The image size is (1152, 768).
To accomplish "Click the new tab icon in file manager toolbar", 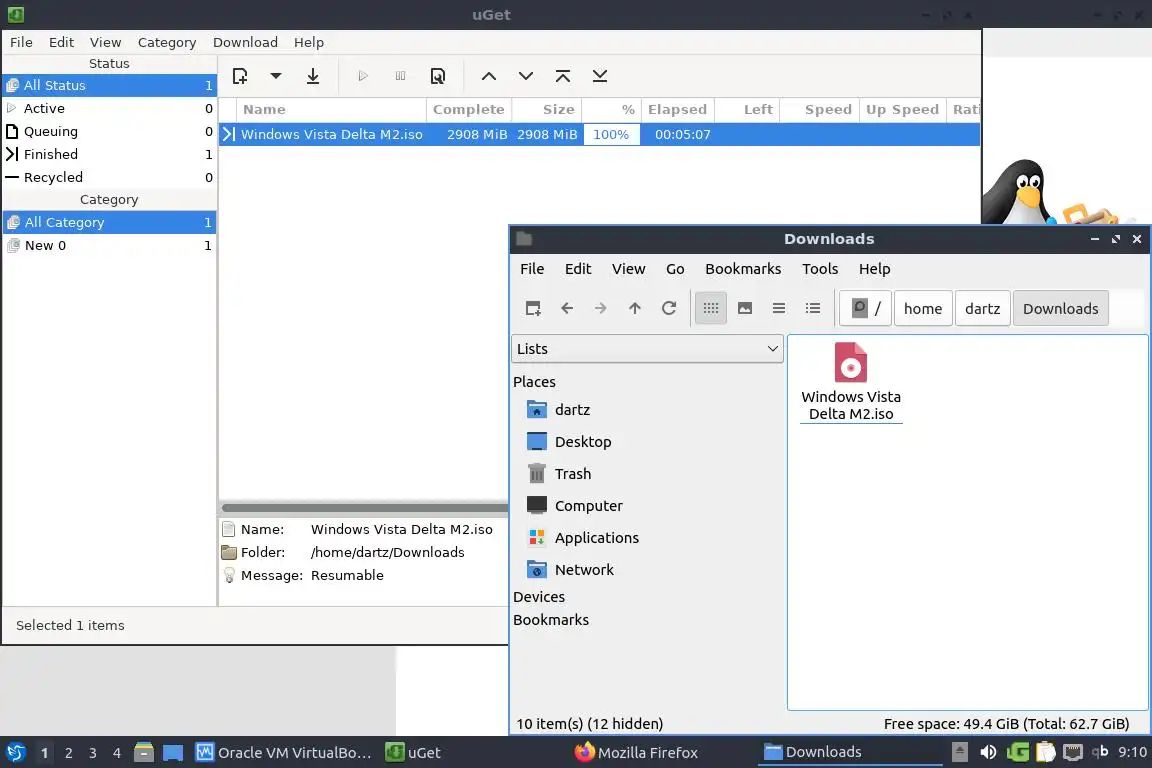I will coord(533,309).
